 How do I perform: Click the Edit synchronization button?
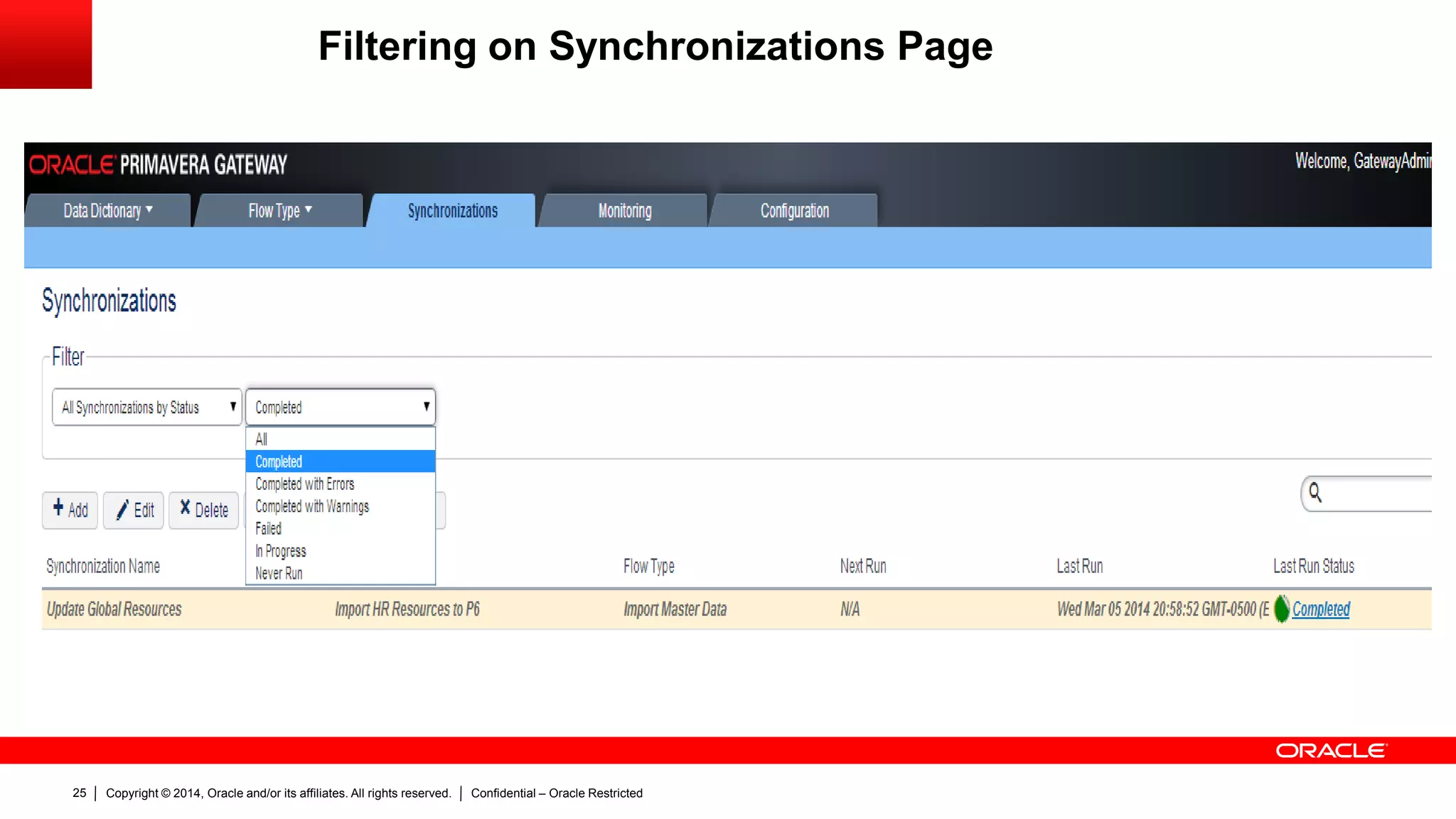point(134,510)
